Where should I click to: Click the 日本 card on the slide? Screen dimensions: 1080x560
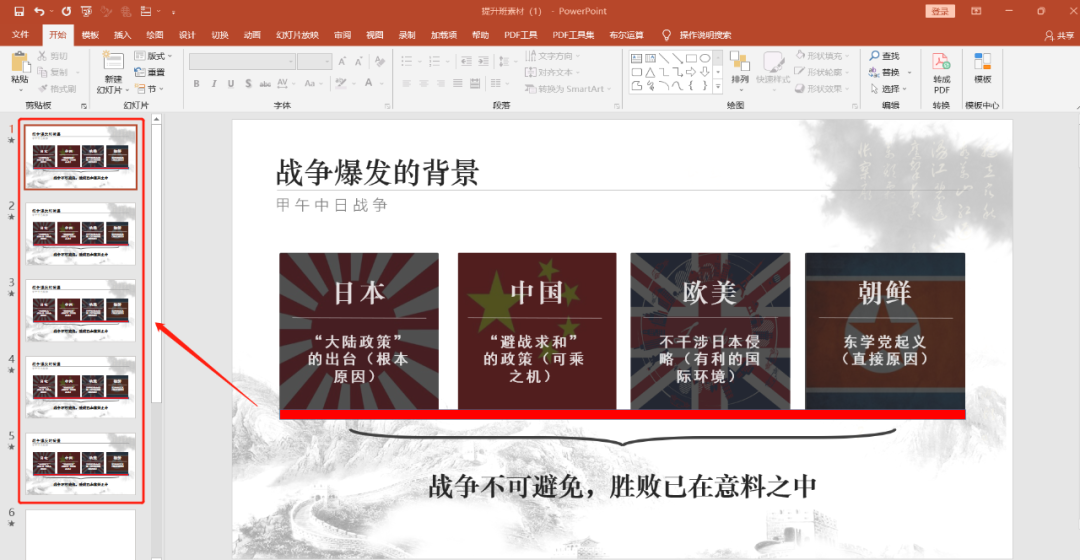[x=359, y=331]
